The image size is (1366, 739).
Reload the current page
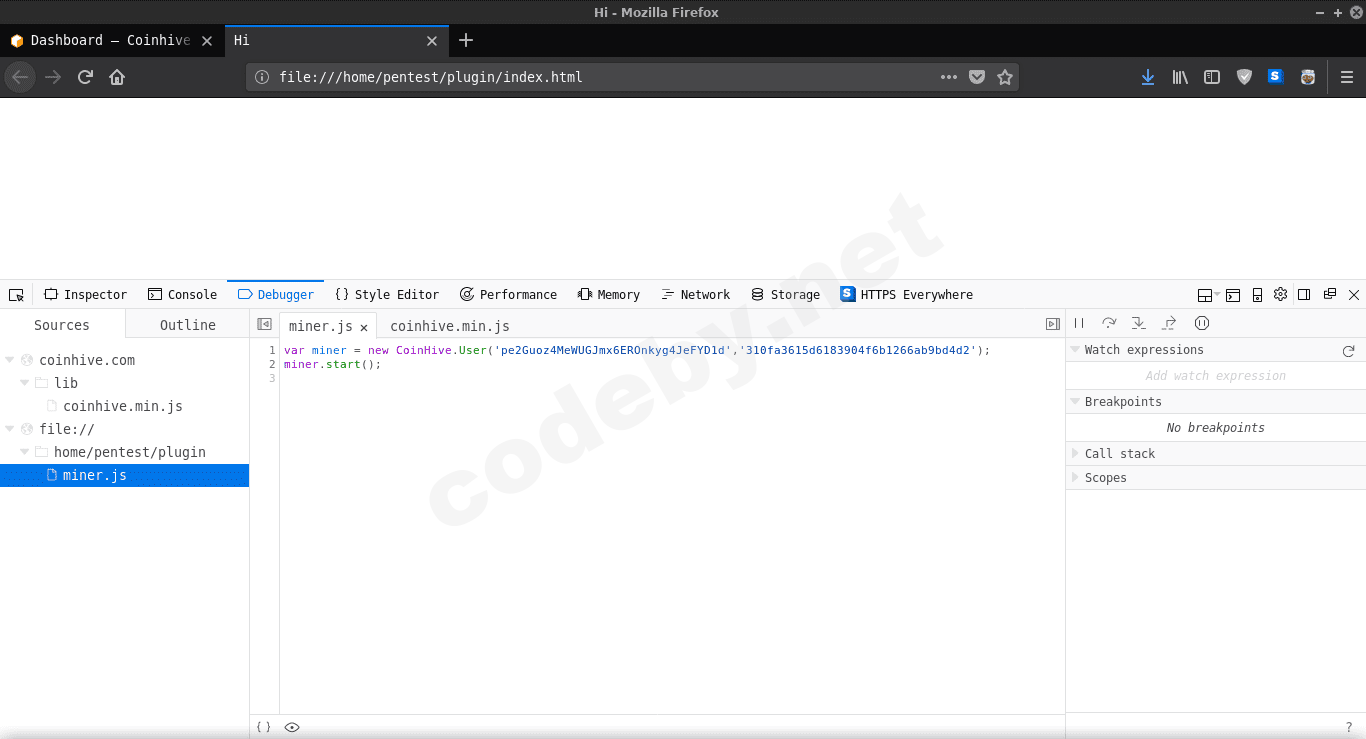[x=85, y=77]
